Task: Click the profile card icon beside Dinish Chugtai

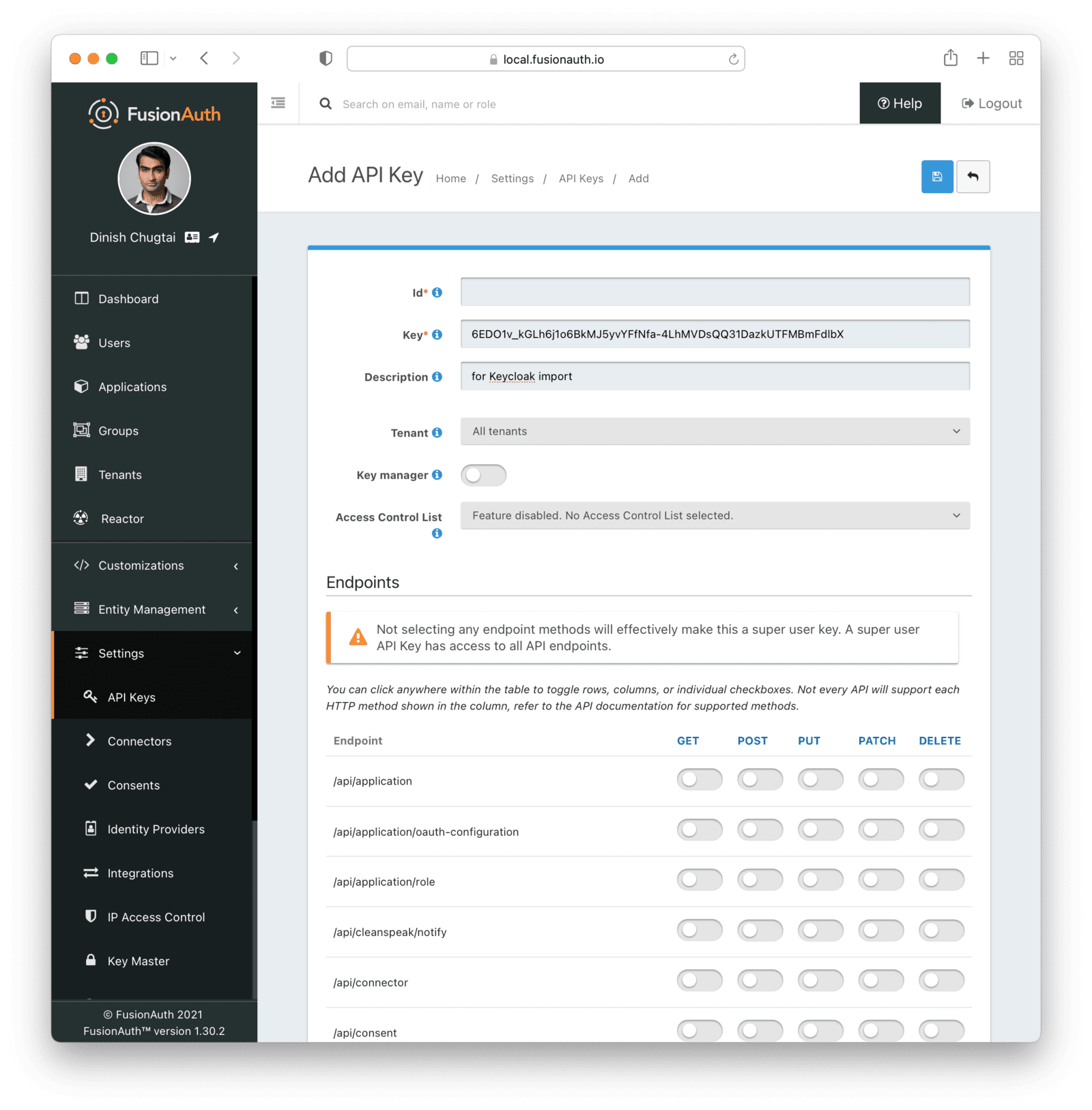Action: pyautogui.click(x=192, y=237)
